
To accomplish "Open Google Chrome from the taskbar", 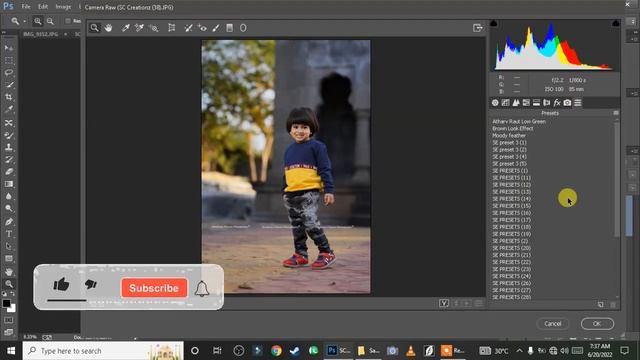I will click(276, 351).
